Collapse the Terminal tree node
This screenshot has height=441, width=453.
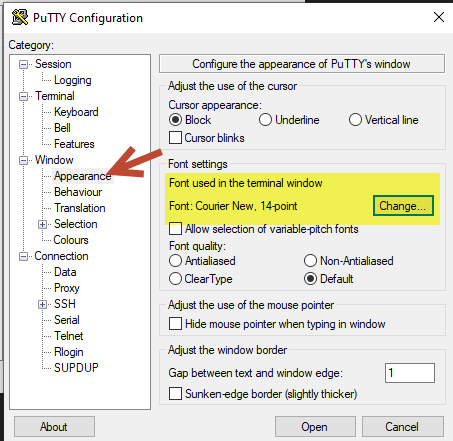[x=23, y=96]
